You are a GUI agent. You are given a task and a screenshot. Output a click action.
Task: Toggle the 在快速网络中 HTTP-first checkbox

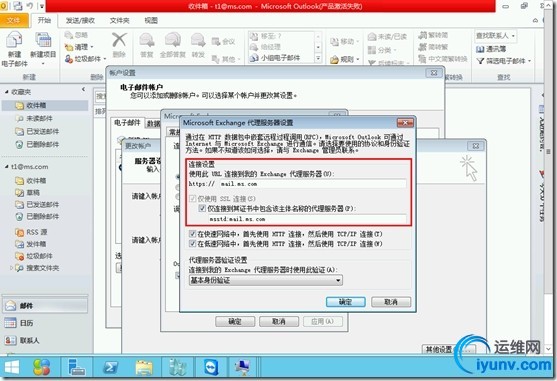192,234
